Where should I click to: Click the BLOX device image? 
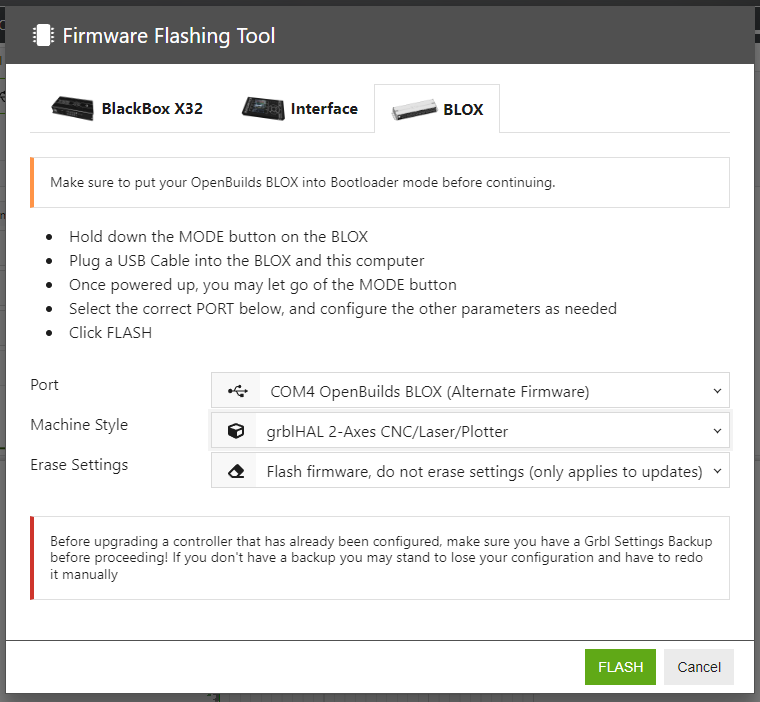coord(413,109)
